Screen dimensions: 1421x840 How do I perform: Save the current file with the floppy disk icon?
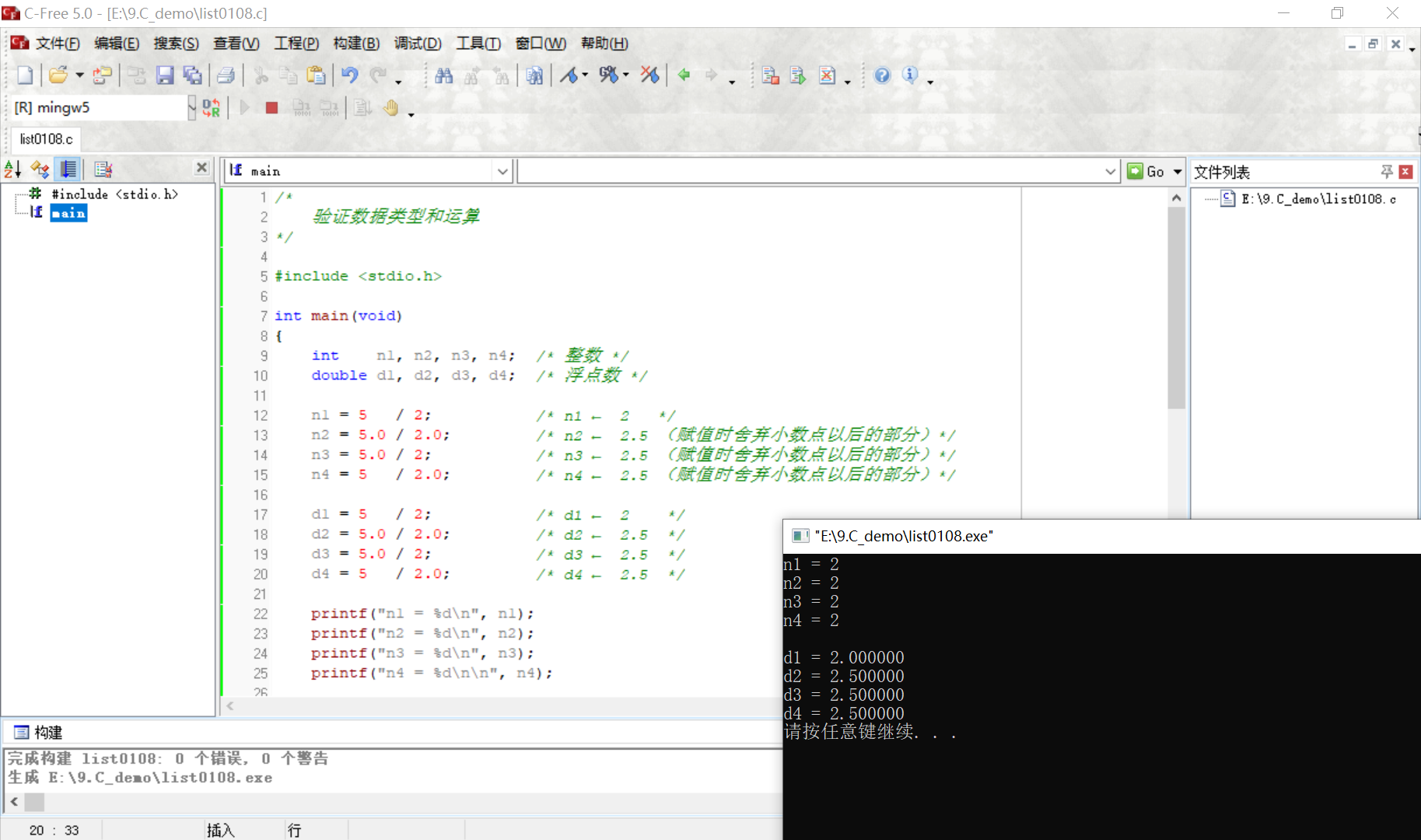click(165, 75)
